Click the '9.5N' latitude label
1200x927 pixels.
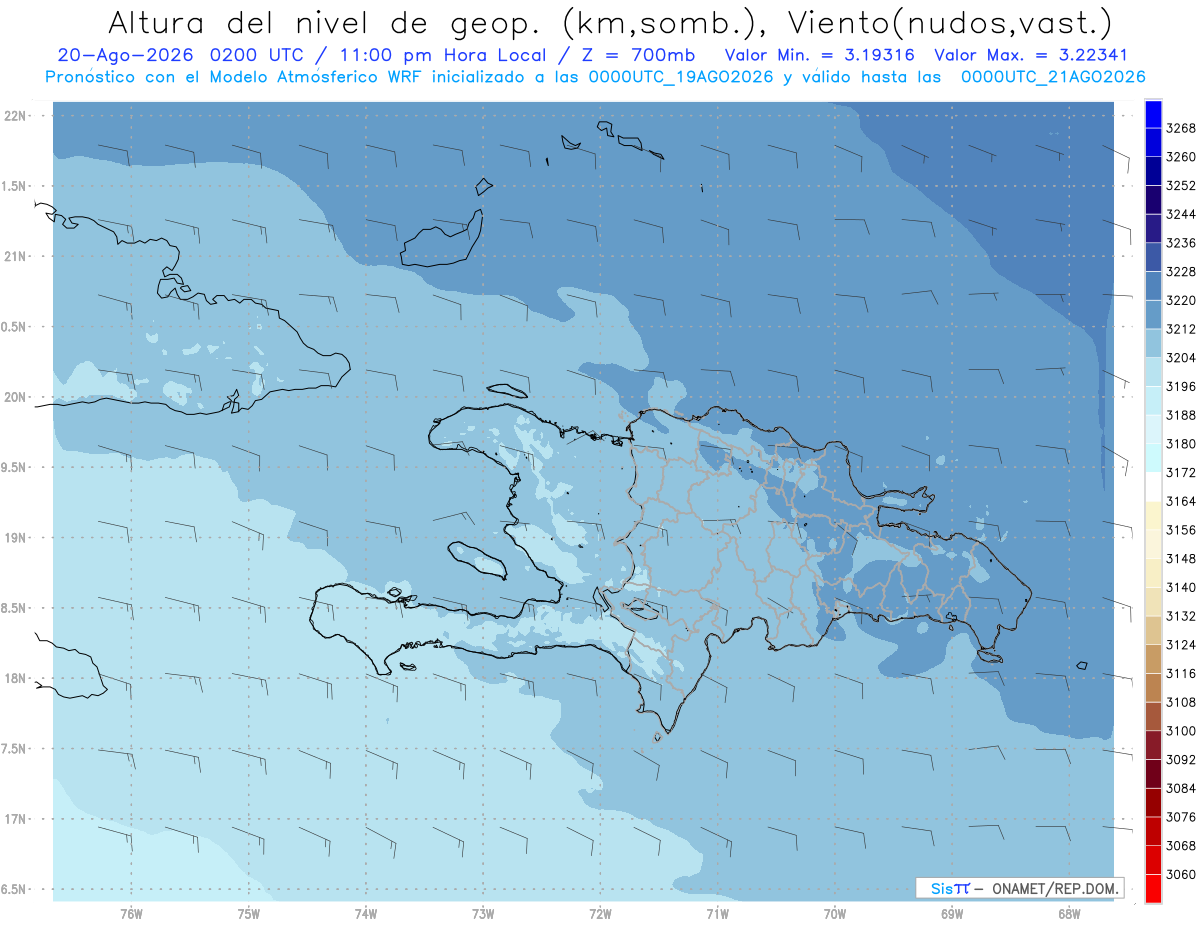tap(14, 468)
